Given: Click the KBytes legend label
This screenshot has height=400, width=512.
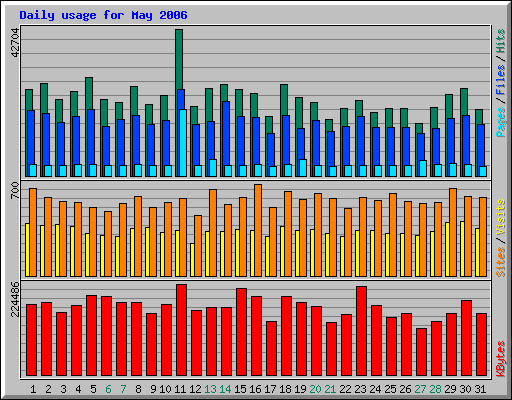Looking at the screenshot, I should tap(501, 359).
